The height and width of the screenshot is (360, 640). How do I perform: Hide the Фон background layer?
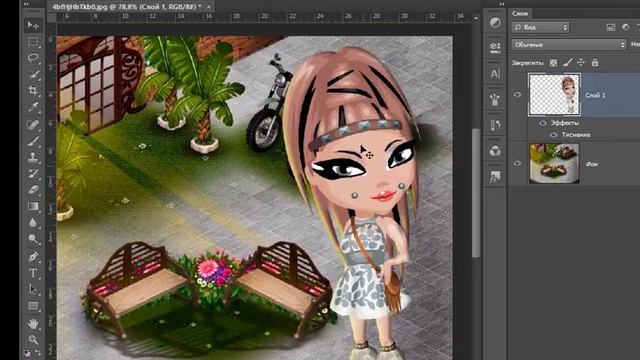(x=518, y=163)
